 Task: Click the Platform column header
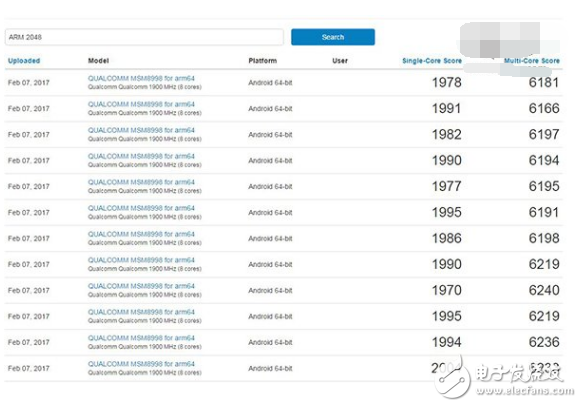(x=262, y=61)
